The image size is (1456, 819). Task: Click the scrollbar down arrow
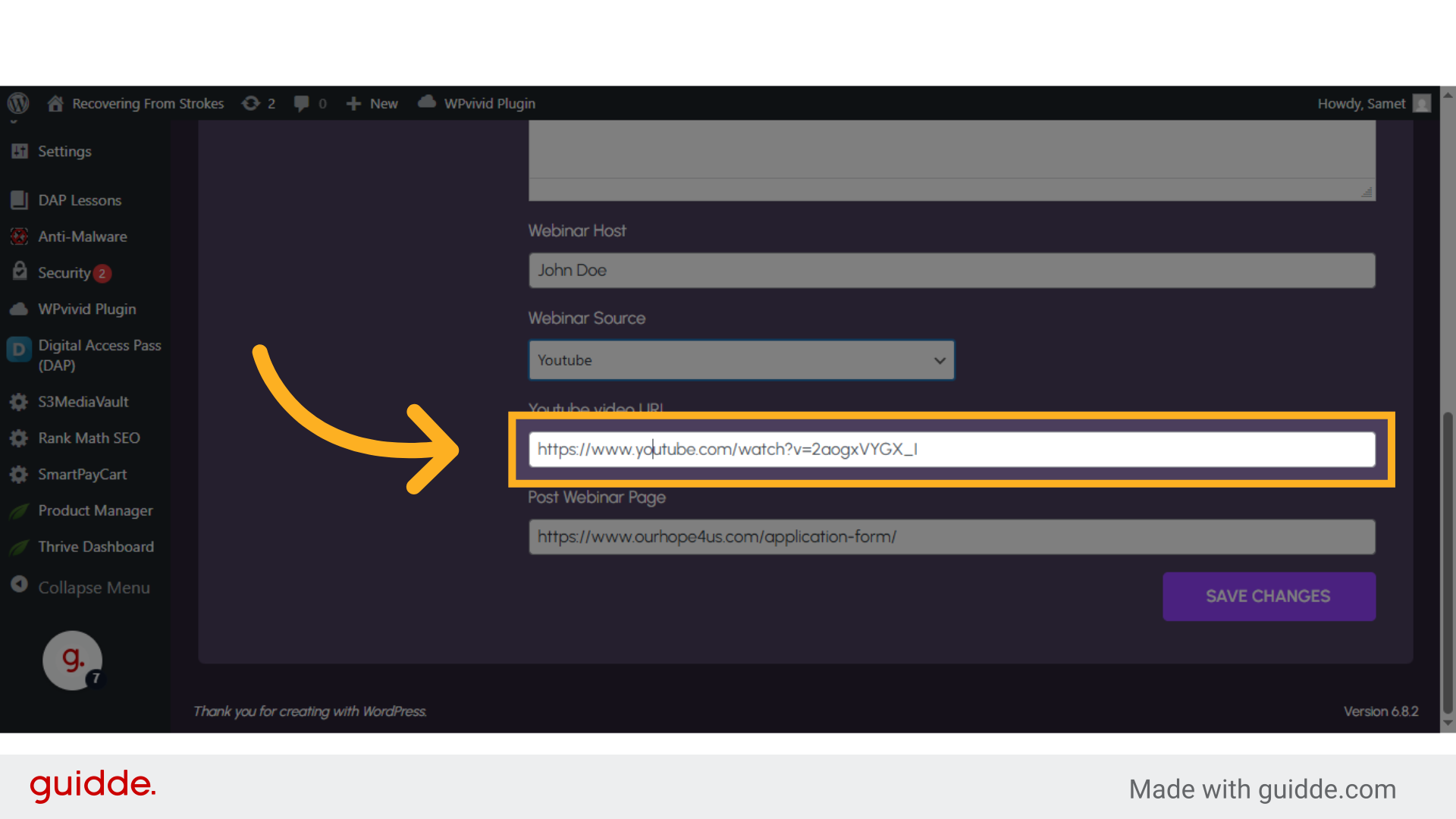coord(1448,723)
